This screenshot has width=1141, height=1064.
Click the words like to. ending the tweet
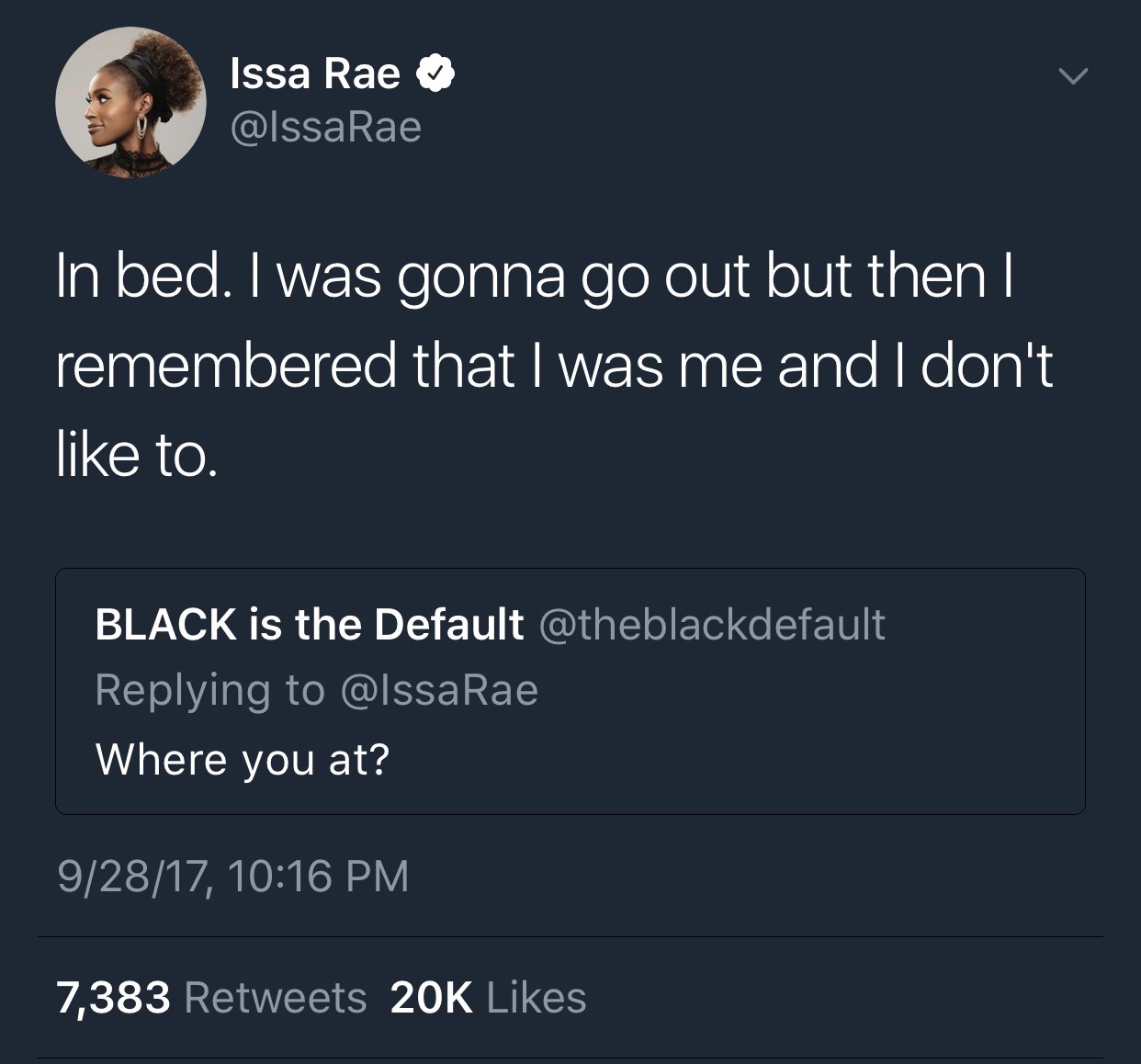click(x=138, y=456)
